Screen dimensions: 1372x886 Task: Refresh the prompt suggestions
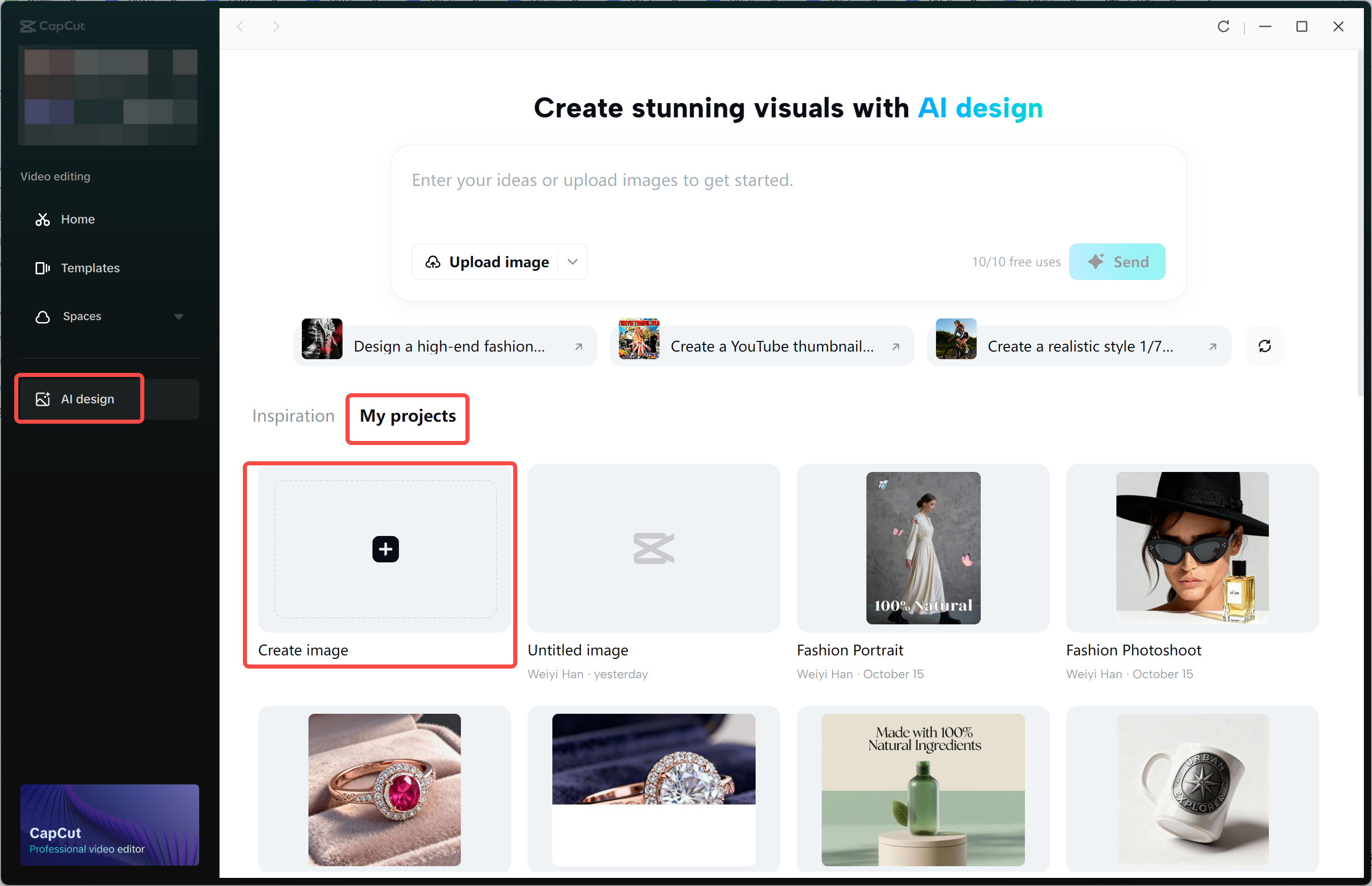[x=1264, y=345]
